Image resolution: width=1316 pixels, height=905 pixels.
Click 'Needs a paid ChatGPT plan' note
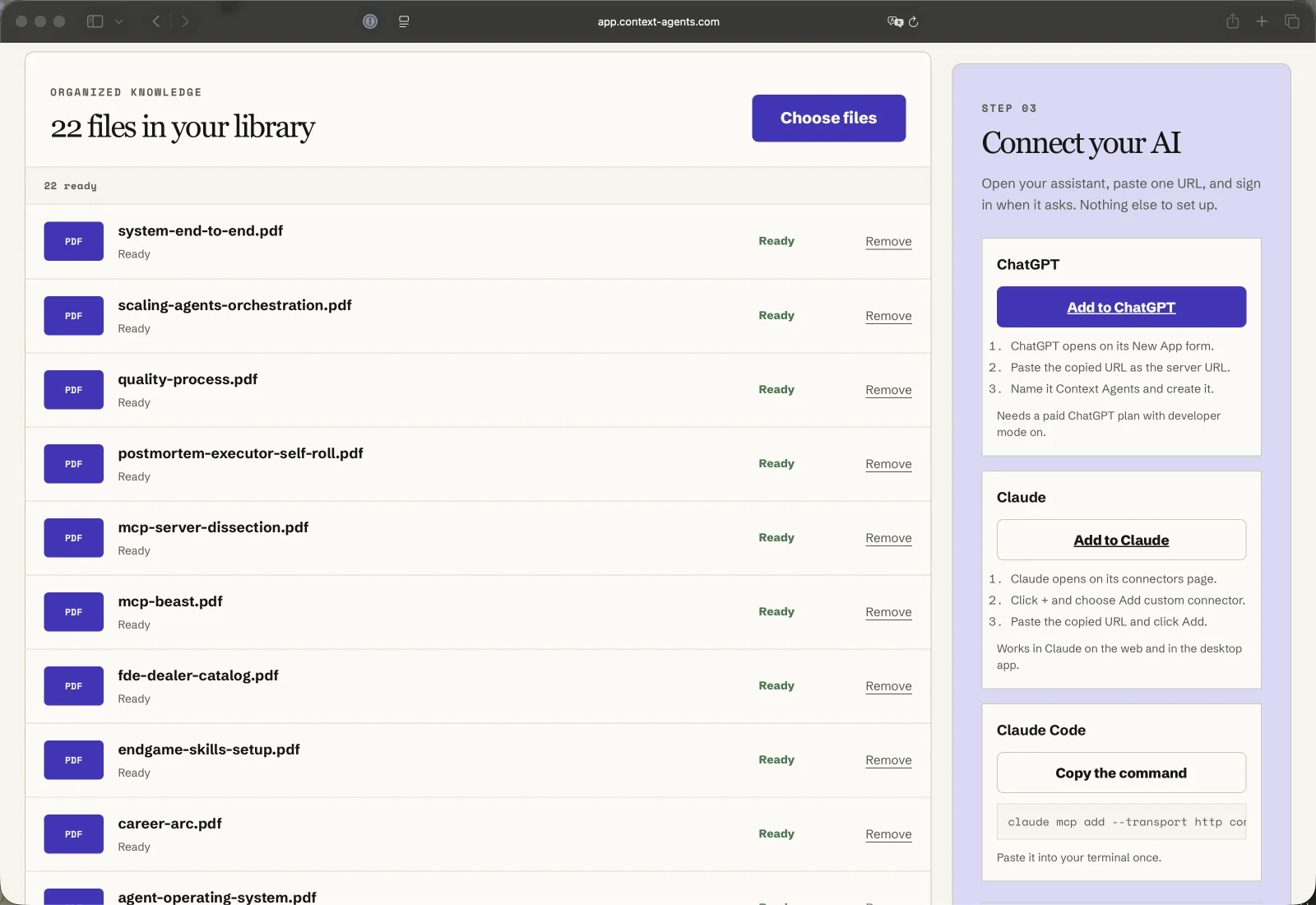(1109, 424)
